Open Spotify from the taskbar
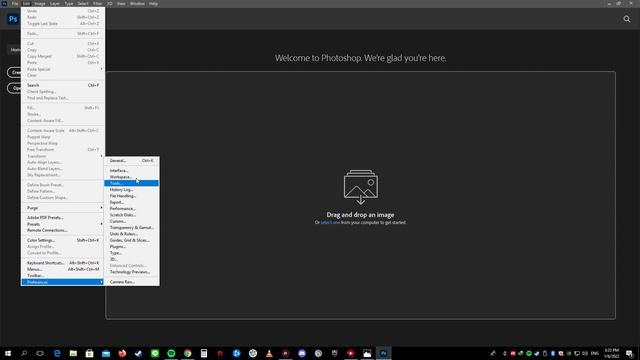This screenshot has width=640, height=360. click(171, 353)
